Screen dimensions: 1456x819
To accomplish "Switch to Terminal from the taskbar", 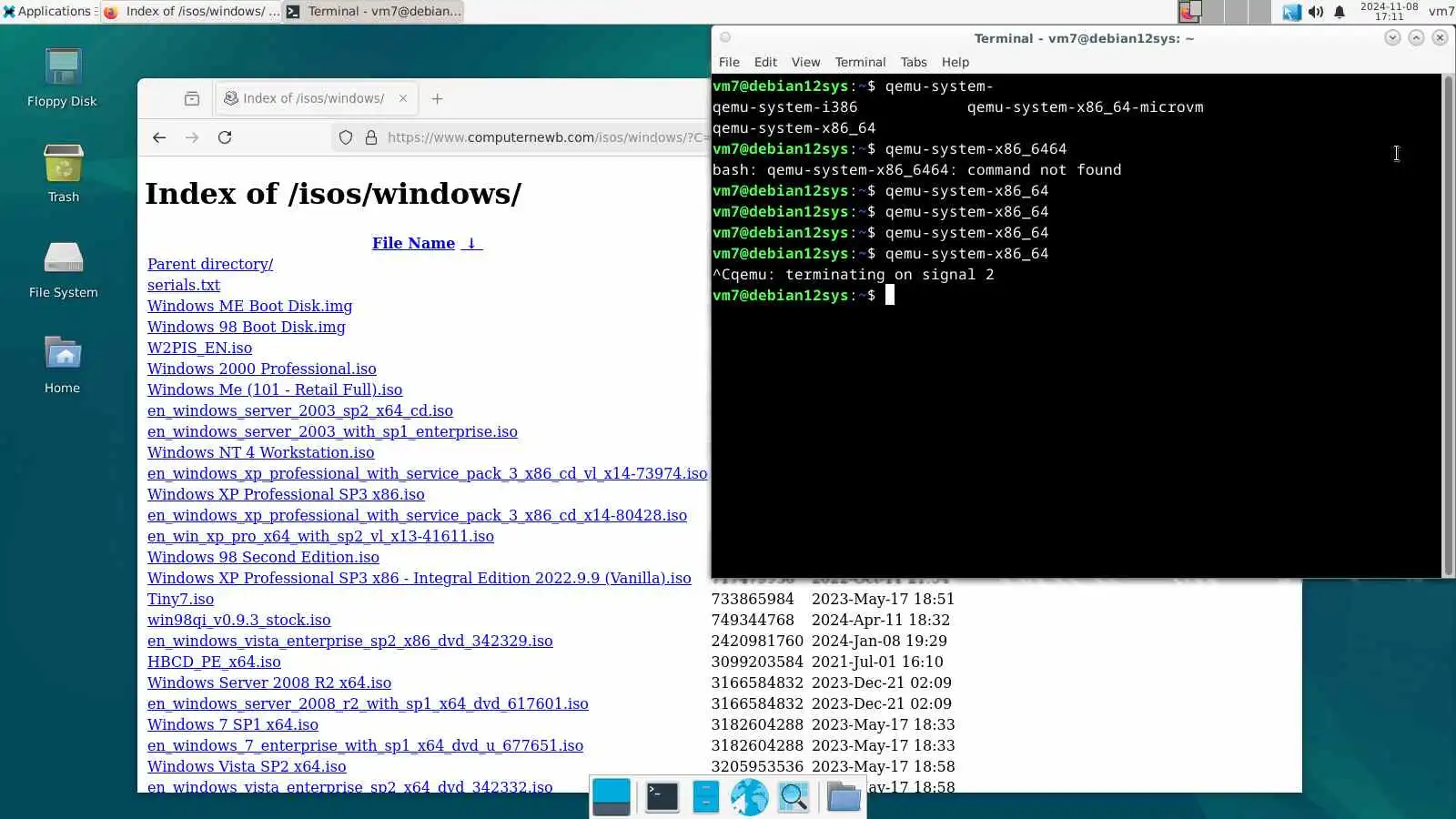I will pos(374,12).
